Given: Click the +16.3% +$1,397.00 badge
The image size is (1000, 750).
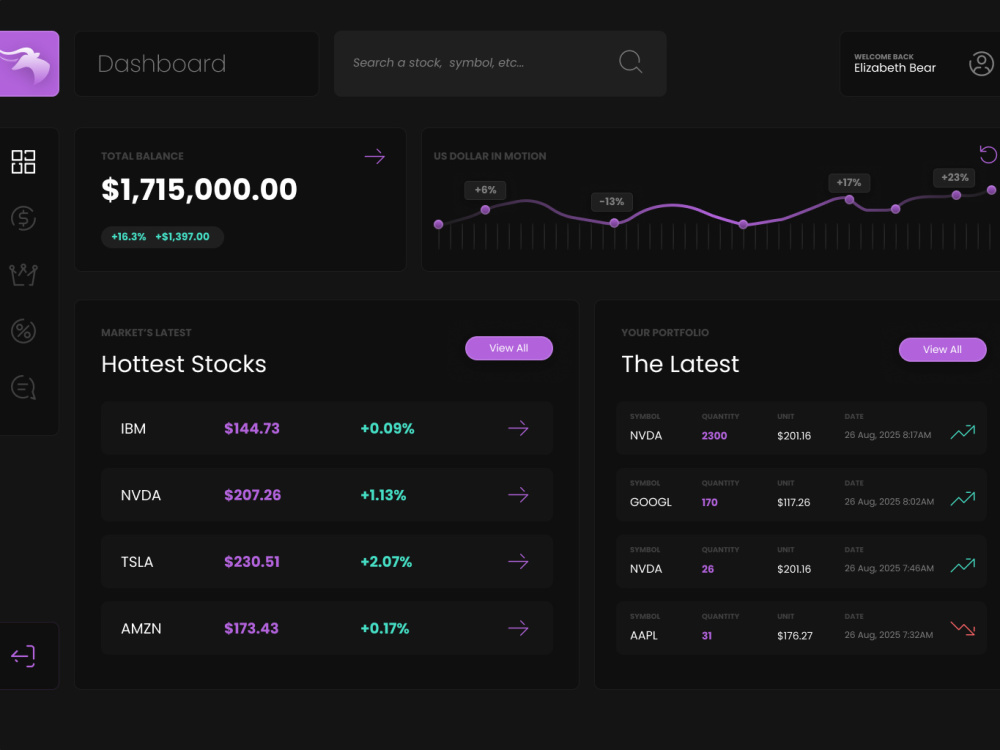Looking at the screenshot, I should (x=162, y=237).
